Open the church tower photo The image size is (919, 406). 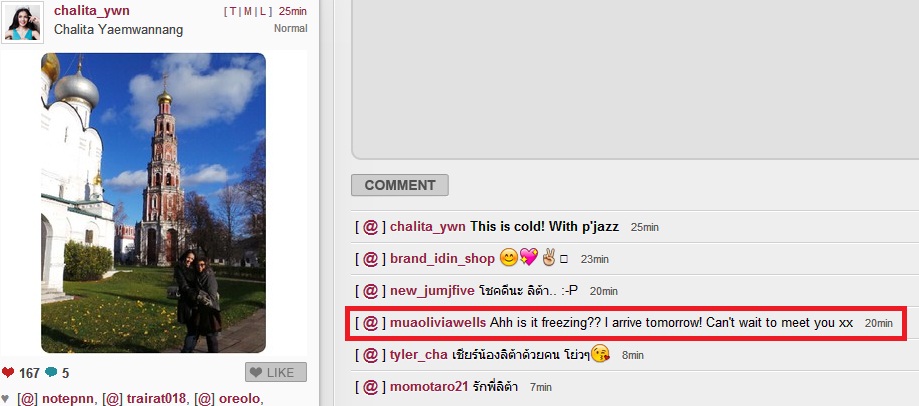point(154,203)
